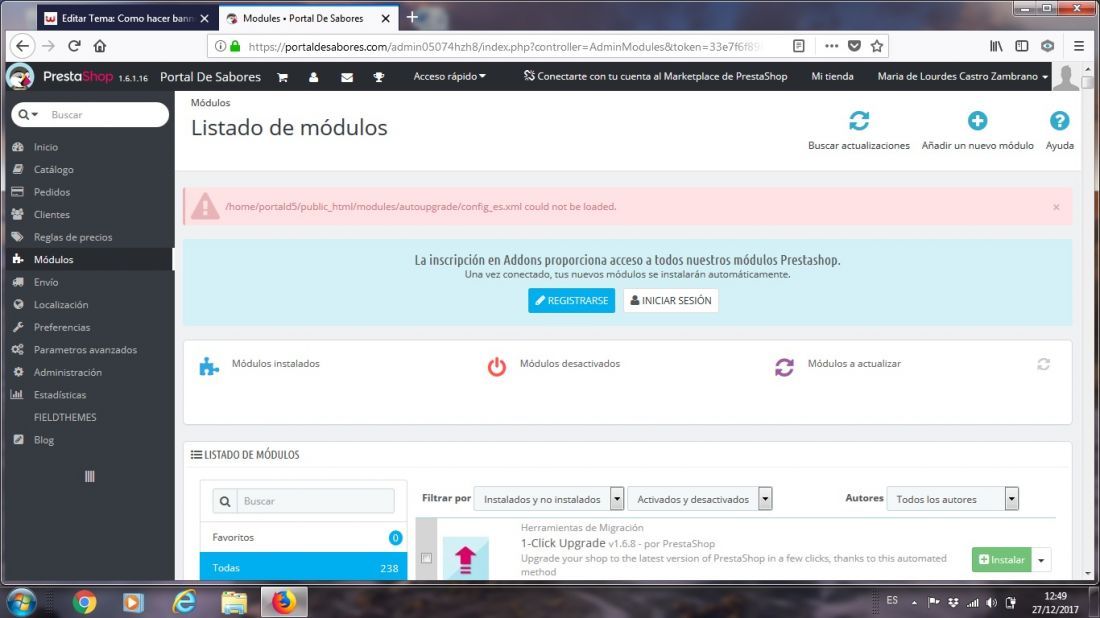The height and width of the screenshot is (618, 1100).
Task: Click the Módulos desactivados power icon
Action: [x=497, y=366]
